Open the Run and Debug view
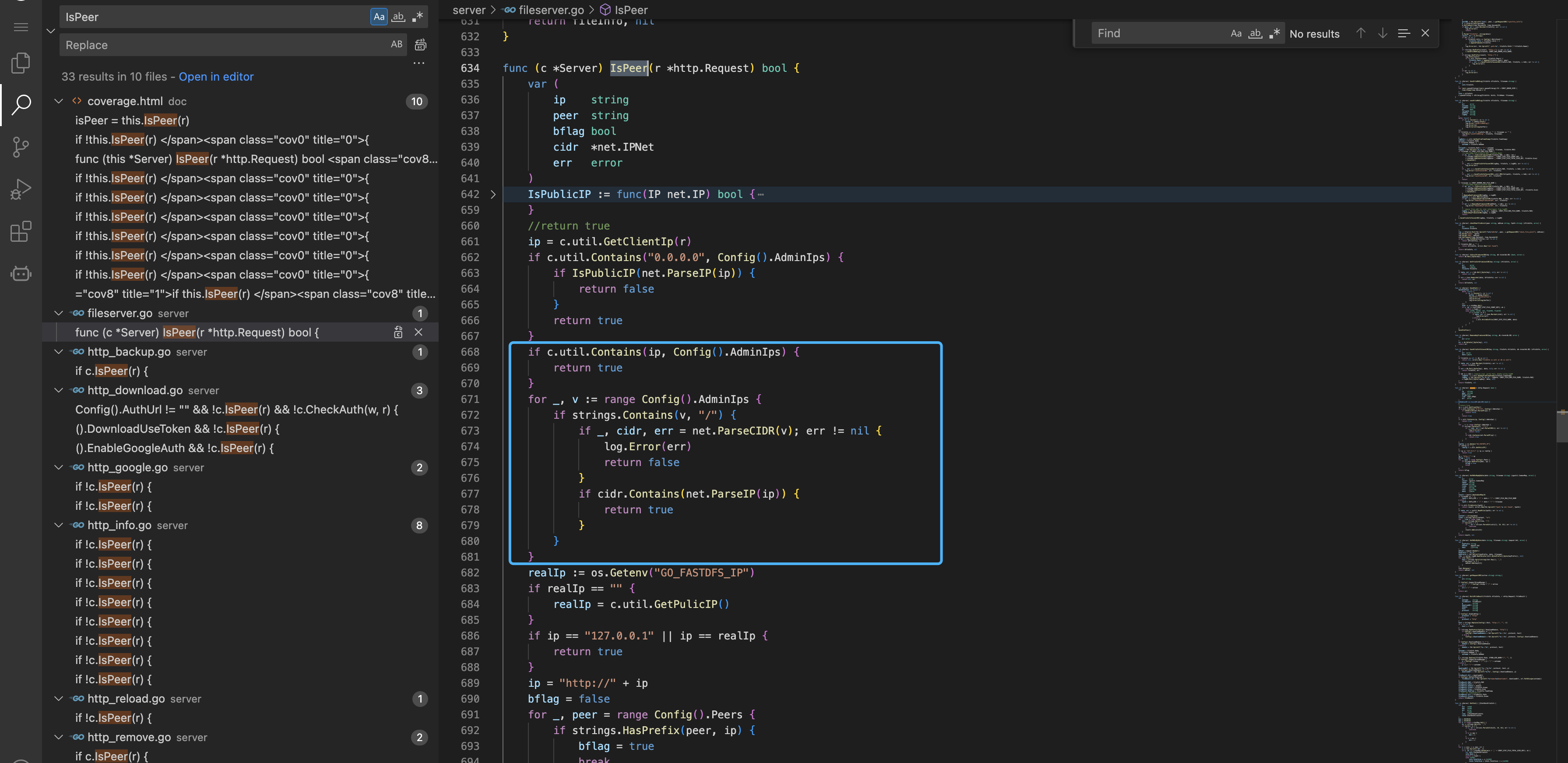Viewport: 1568px width, 763px height. point(21,189)
